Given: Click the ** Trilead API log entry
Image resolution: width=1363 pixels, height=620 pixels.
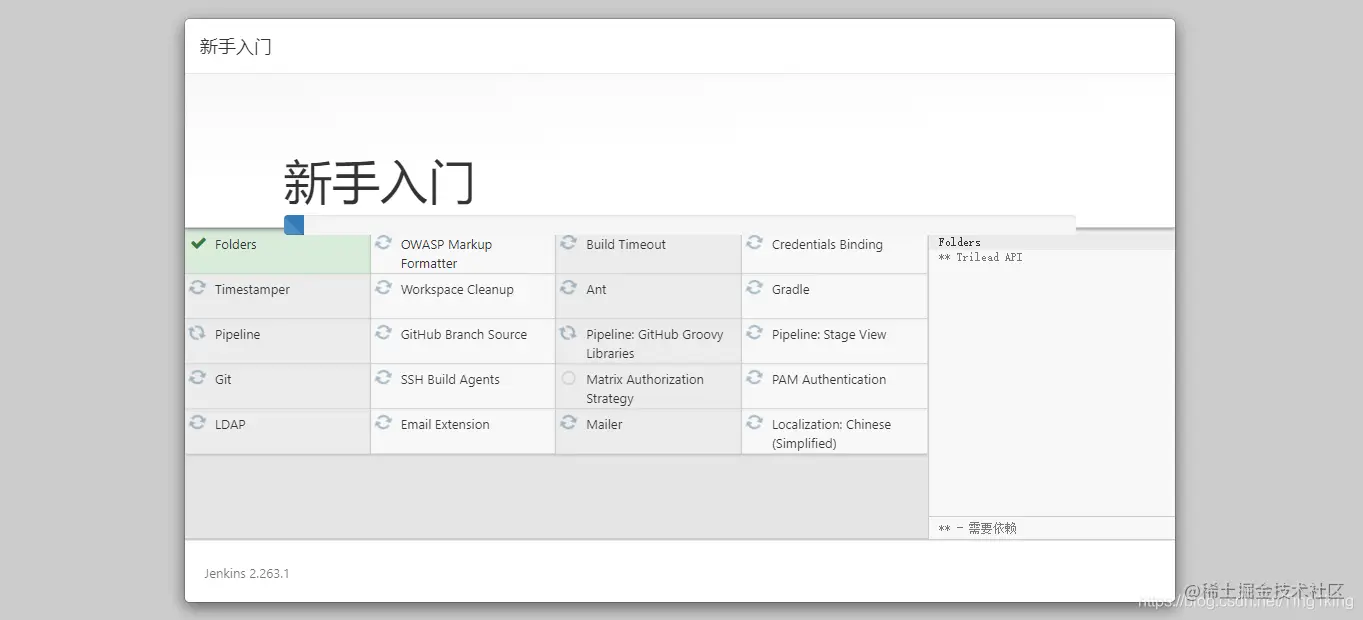Looking at the screenshot, I should (980, 257).
